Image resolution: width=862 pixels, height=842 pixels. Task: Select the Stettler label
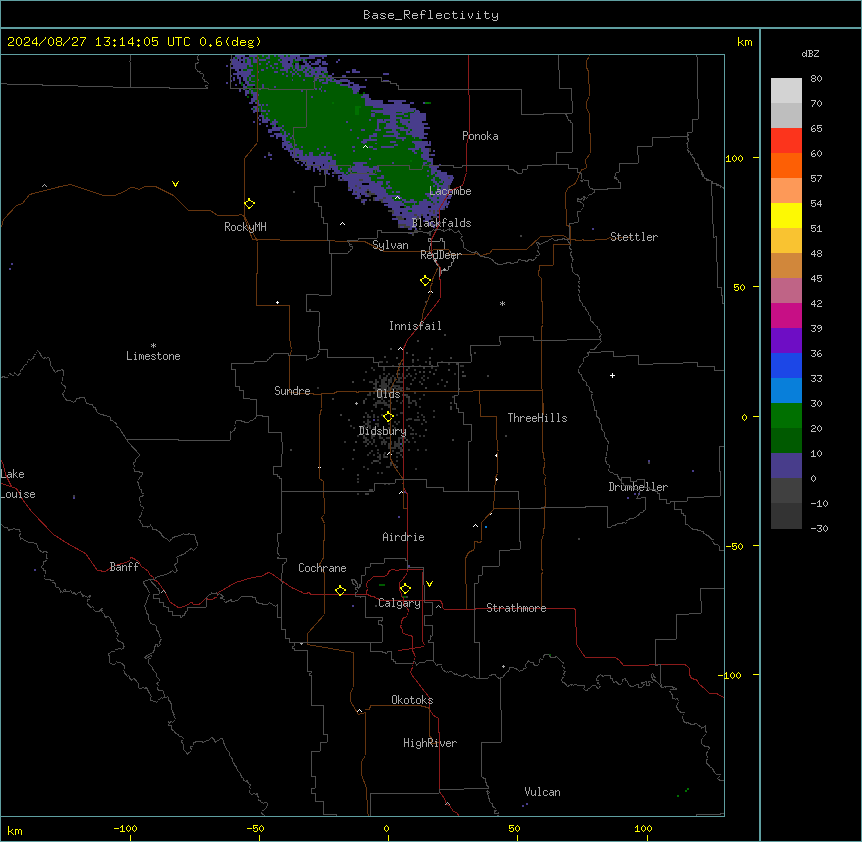[633, 237]
